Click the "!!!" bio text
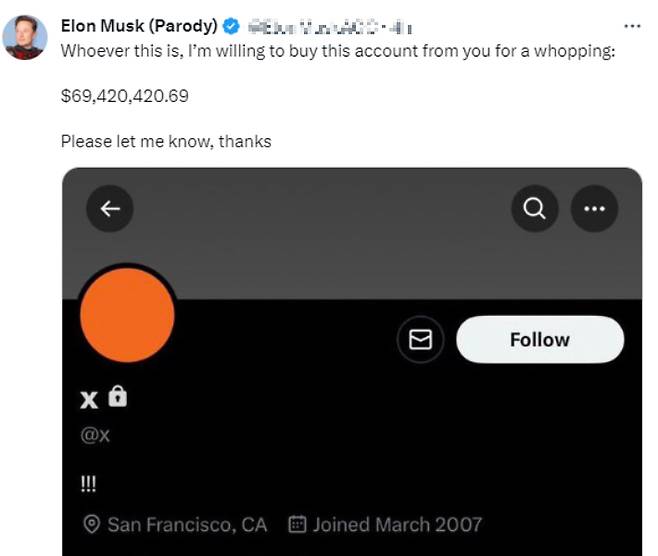The height and width of the screenshot is (556, 658). (x=89, y=482)
